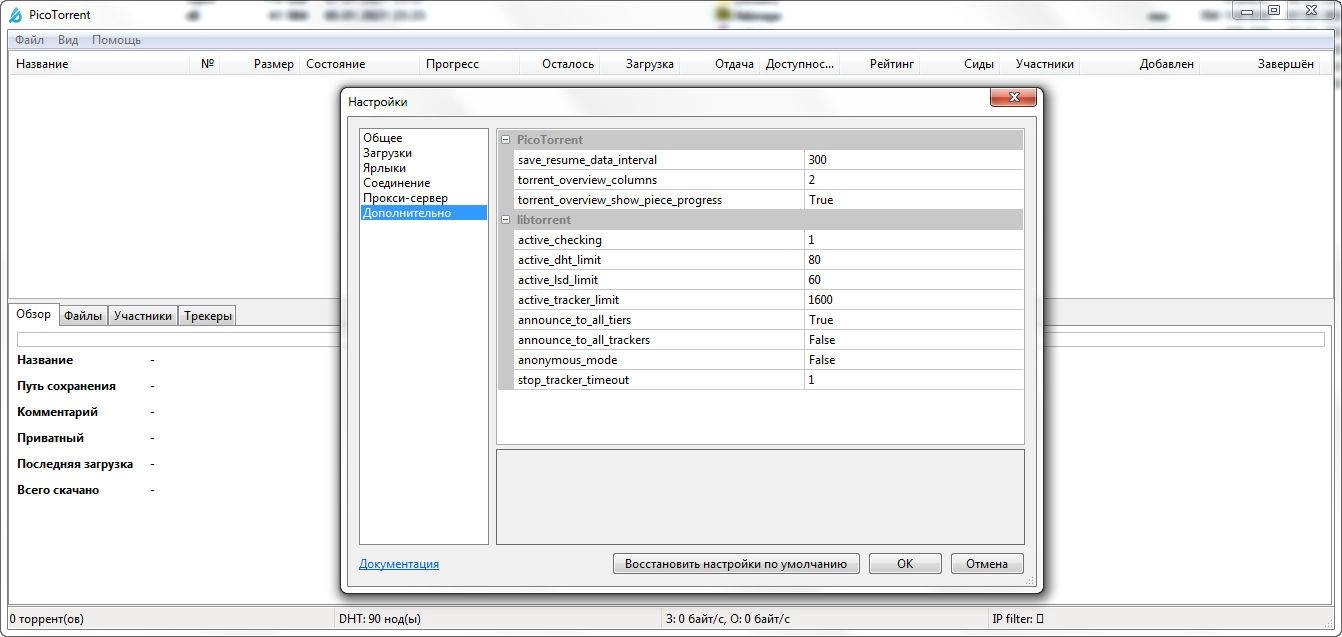This screenshot has height=637, width=1342.
Task: Toggle torrent_overview_show_piece_progress True value
Action: coord(914,200)
